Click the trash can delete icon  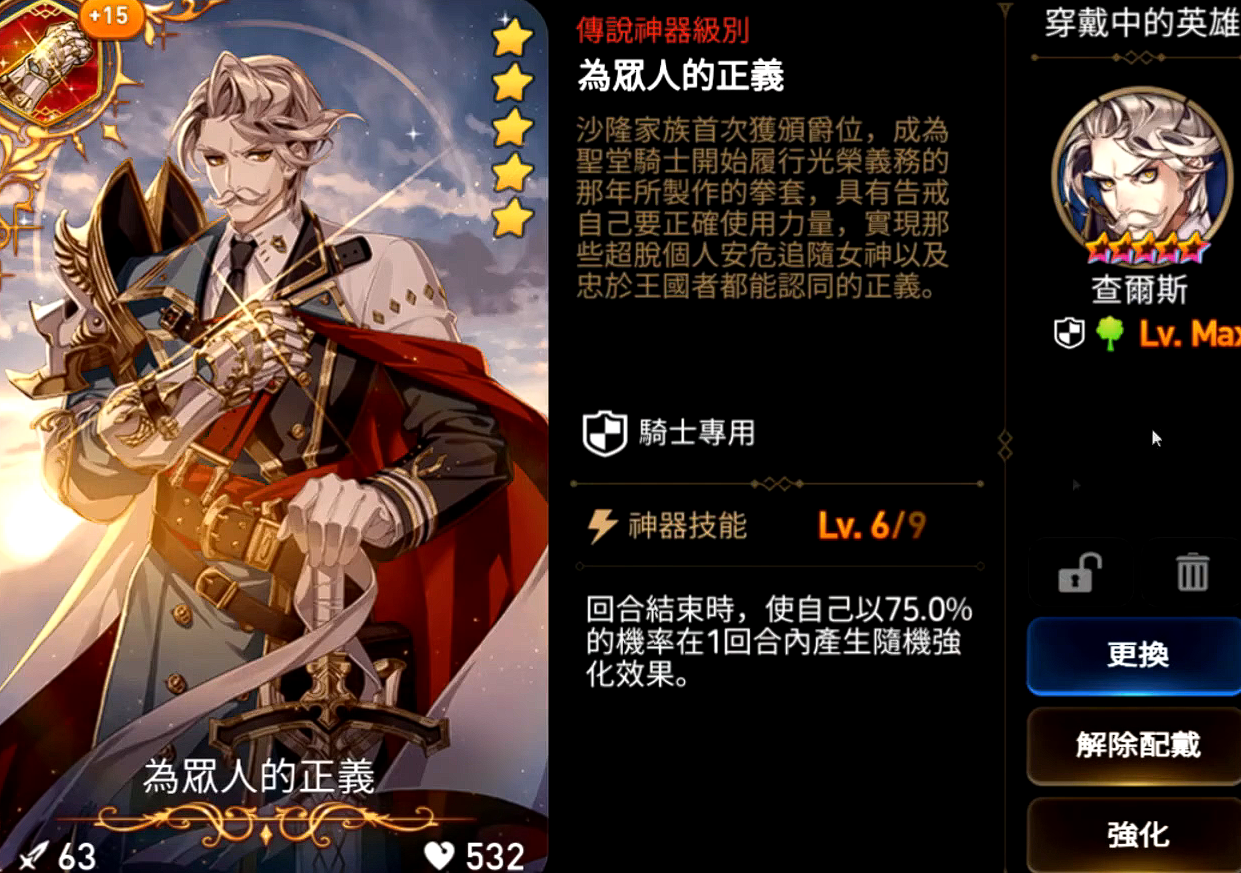pos(1192,572)
